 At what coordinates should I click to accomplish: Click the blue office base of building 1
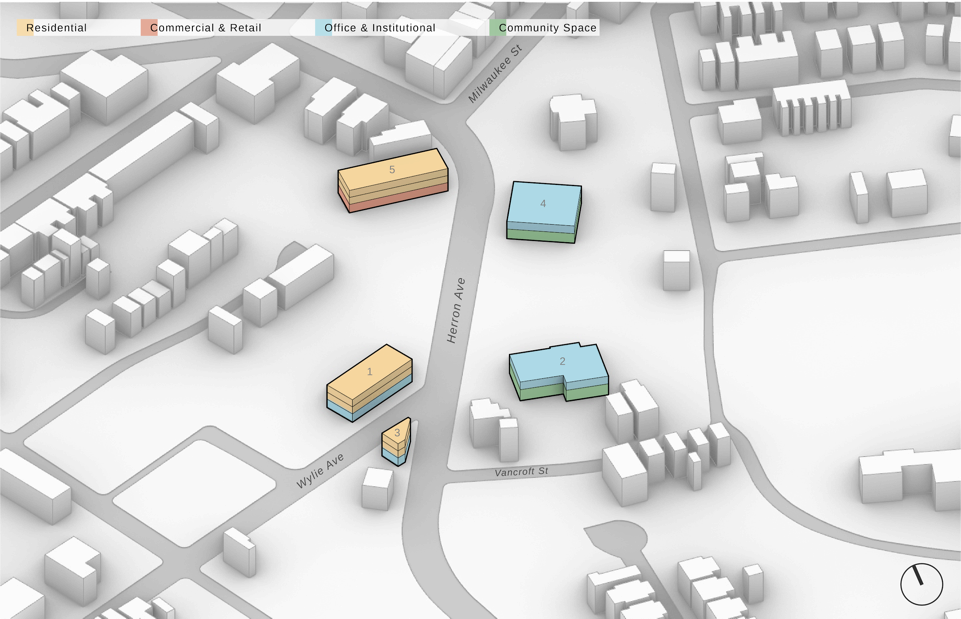[x=368, y=406]
